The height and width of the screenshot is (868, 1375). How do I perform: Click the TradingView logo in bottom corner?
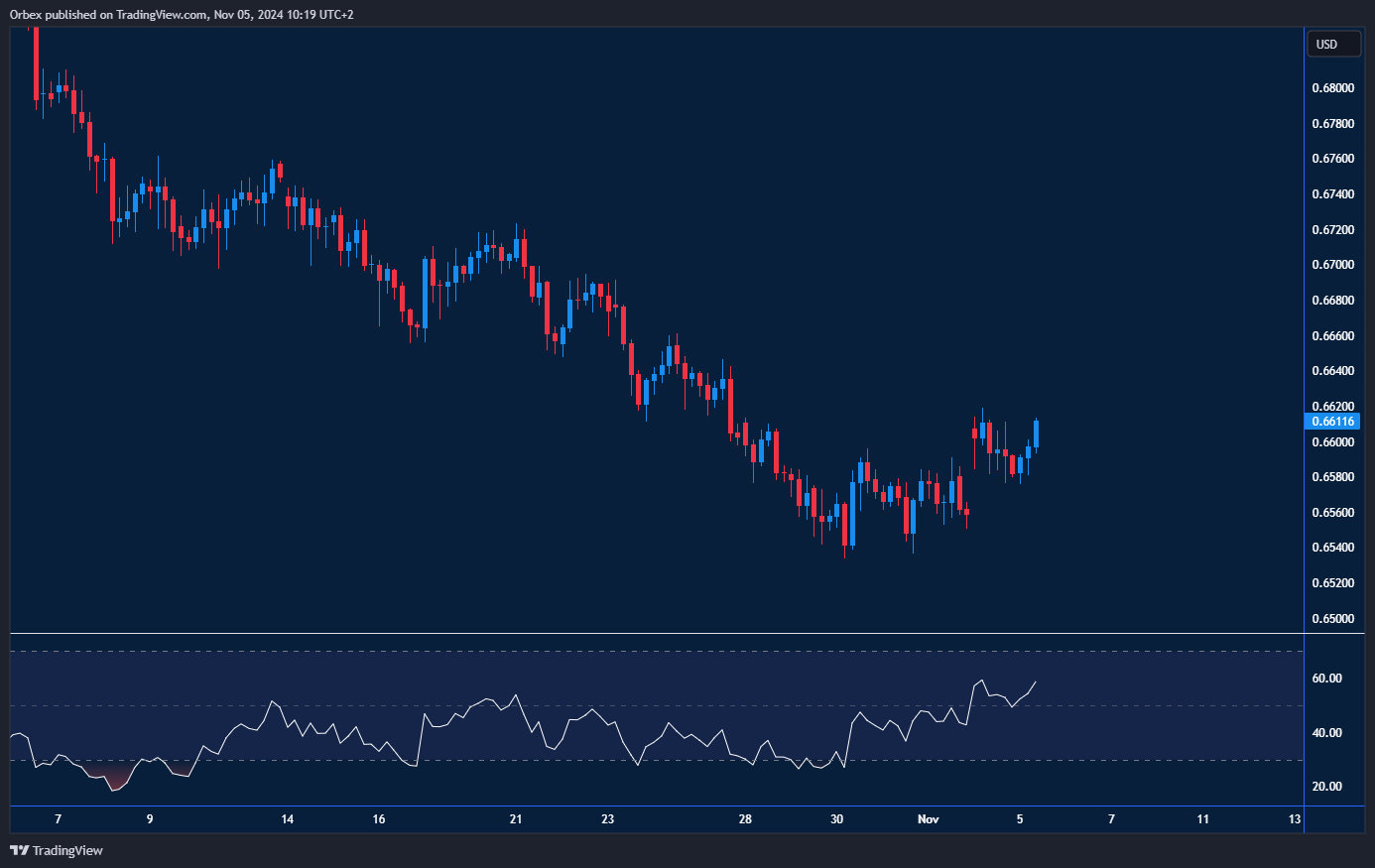point(57,850)
